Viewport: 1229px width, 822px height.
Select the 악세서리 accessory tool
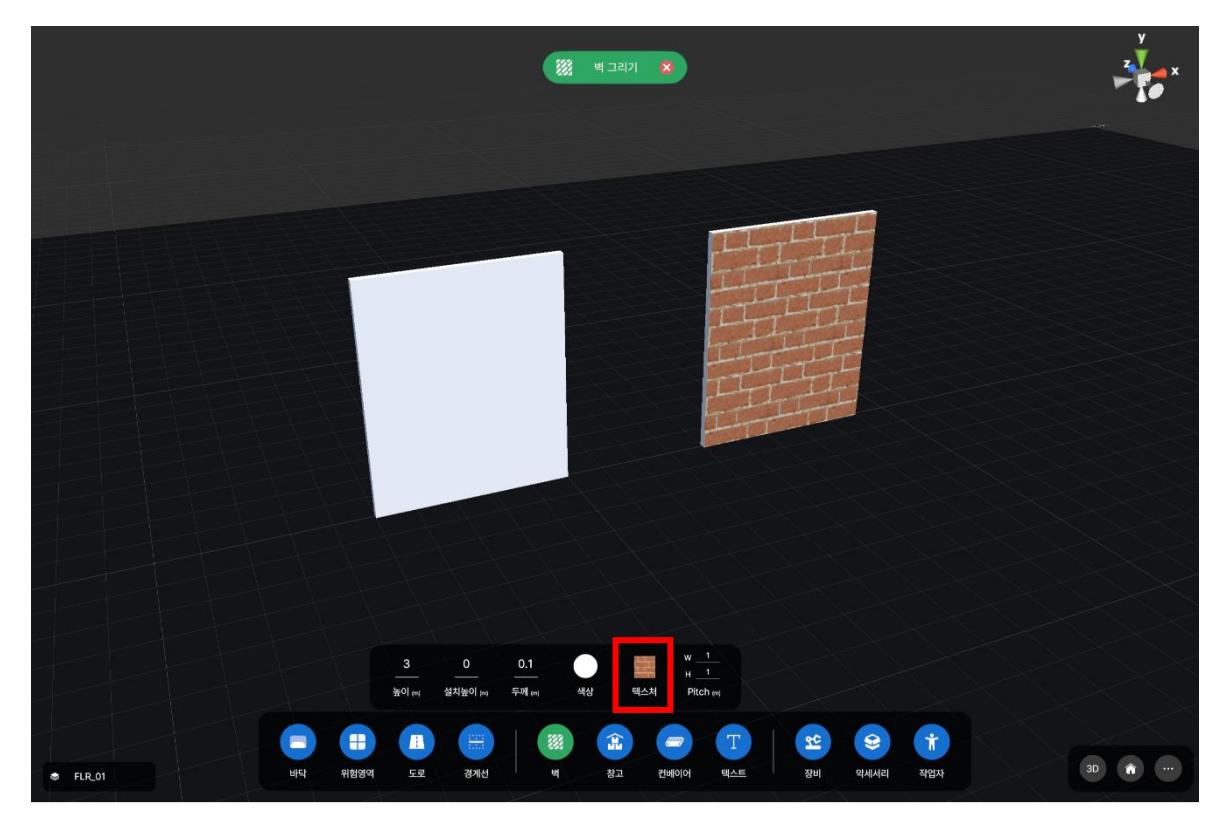tap(871, 741)
